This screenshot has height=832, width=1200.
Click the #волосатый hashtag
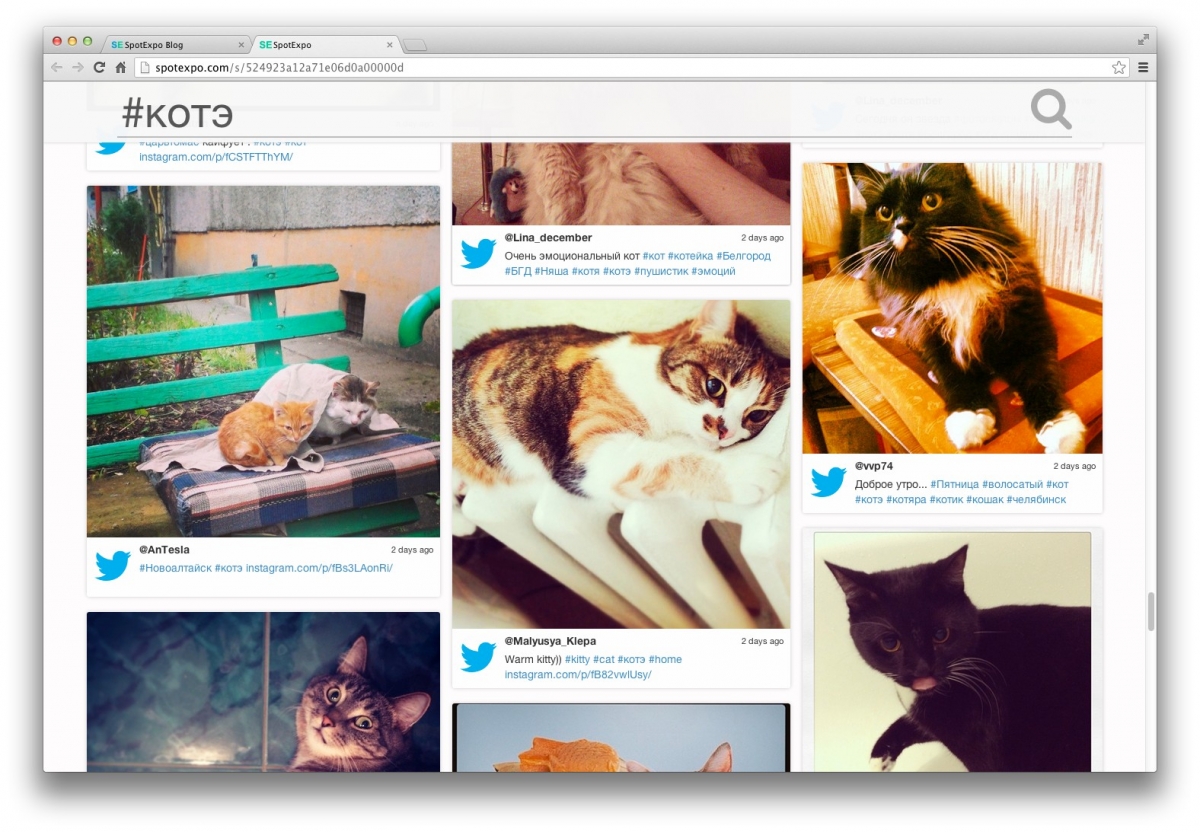1012,484
